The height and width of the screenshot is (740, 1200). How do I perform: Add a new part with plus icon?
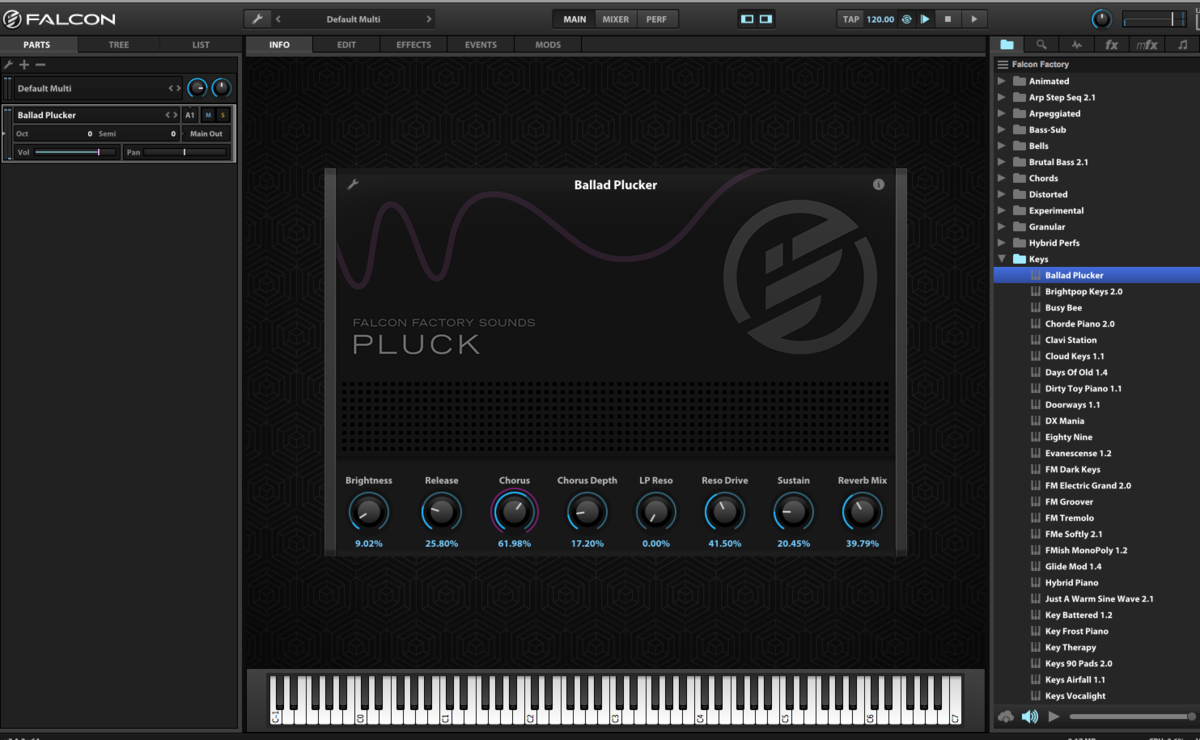tap(25, 65)
